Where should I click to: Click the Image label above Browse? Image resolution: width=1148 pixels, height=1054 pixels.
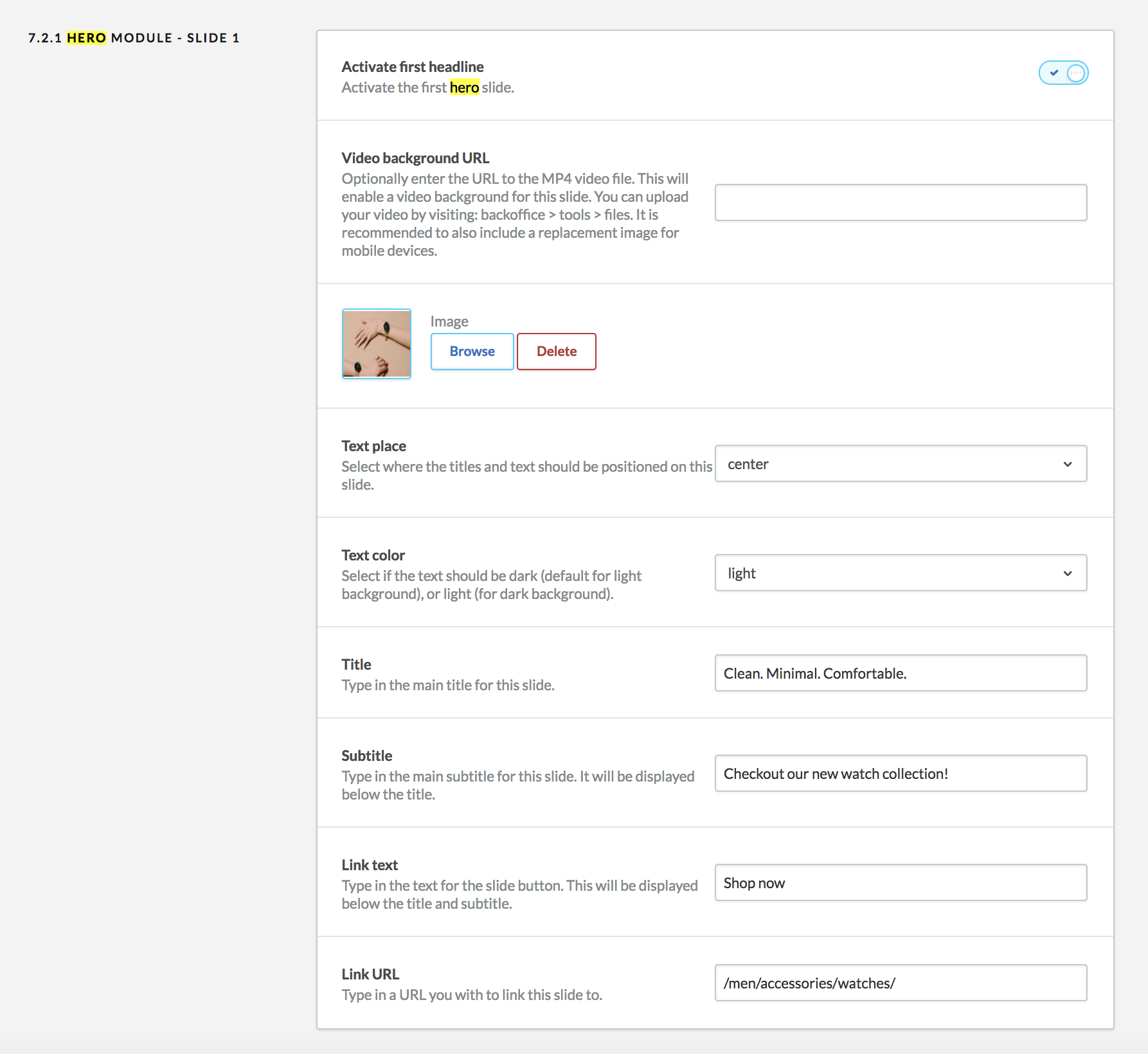[x=449, y=321]
